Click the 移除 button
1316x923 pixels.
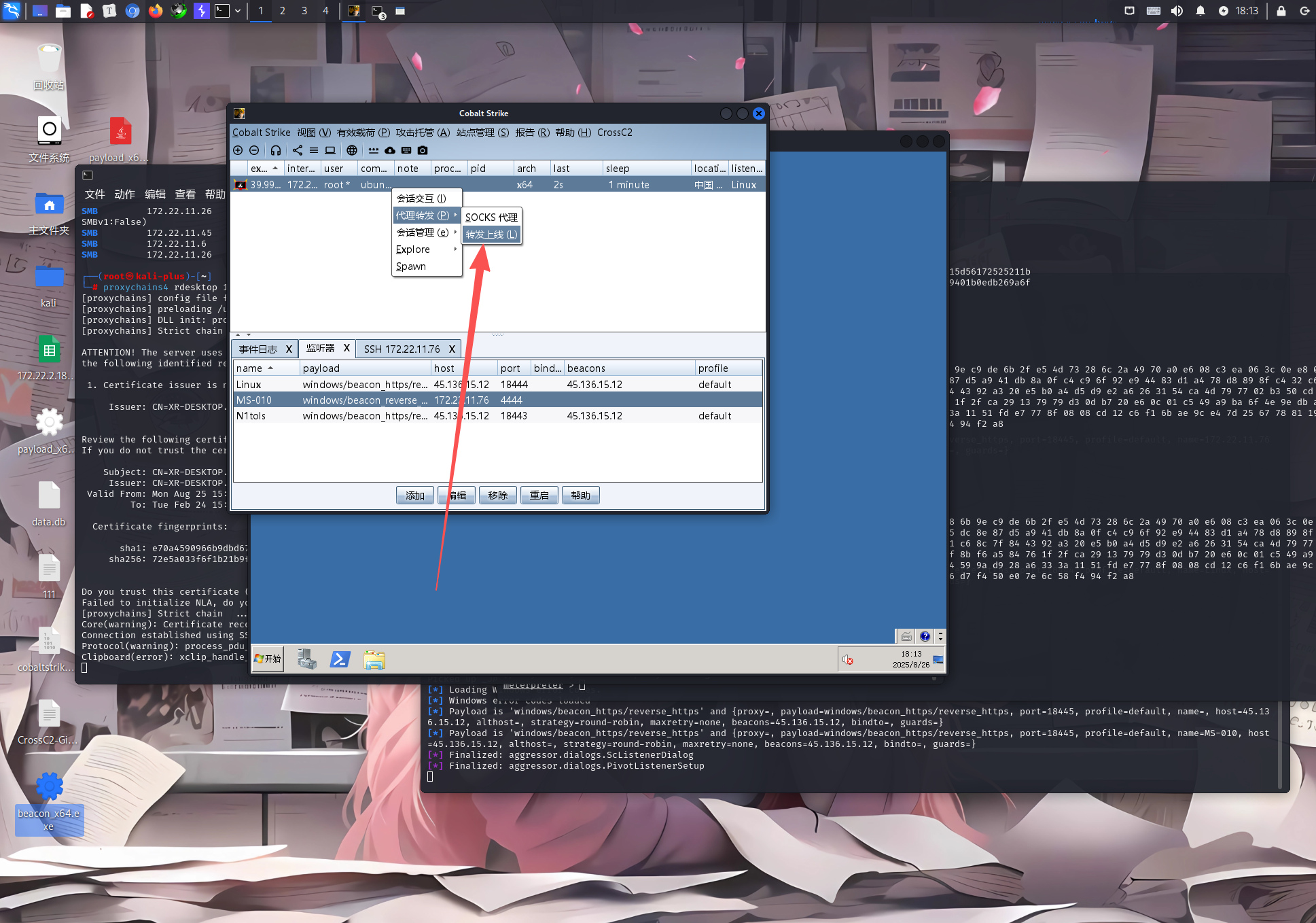(x=497, y=495)
